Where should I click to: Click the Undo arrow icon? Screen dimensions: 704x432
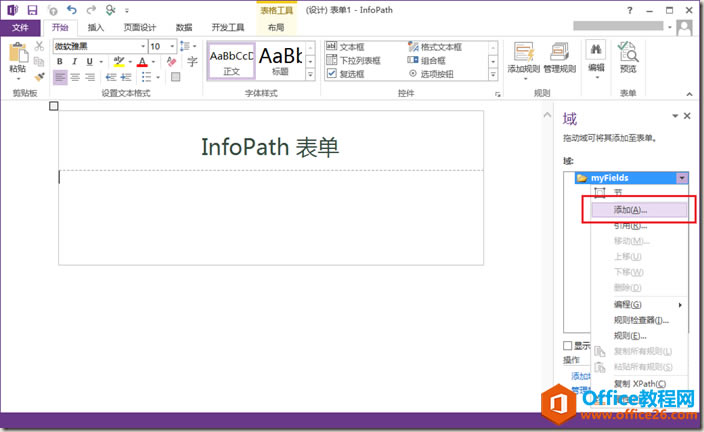coord(71,9)
